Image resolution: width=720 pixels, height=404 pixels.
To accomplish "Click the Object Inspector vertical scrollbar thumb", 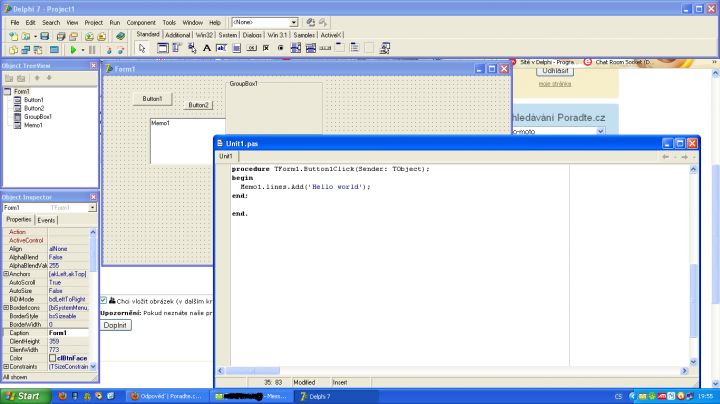I will (93, 254).
